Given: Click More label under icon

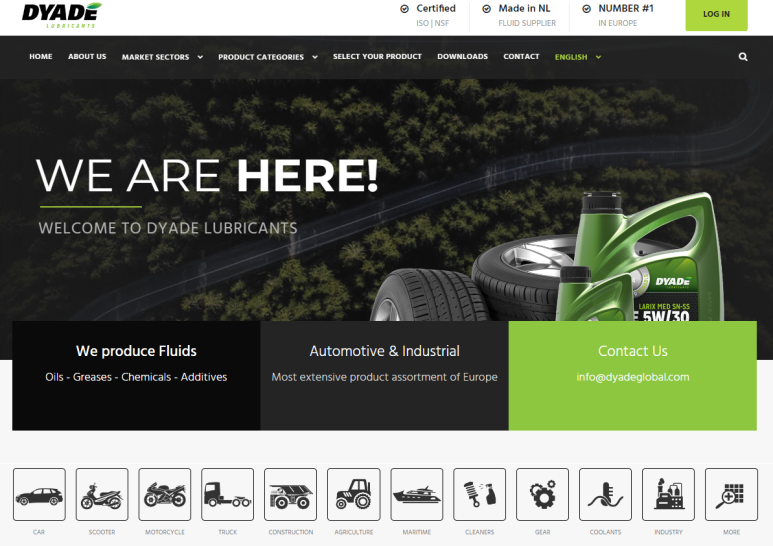Looking at the screenshot, I should 731,532.
